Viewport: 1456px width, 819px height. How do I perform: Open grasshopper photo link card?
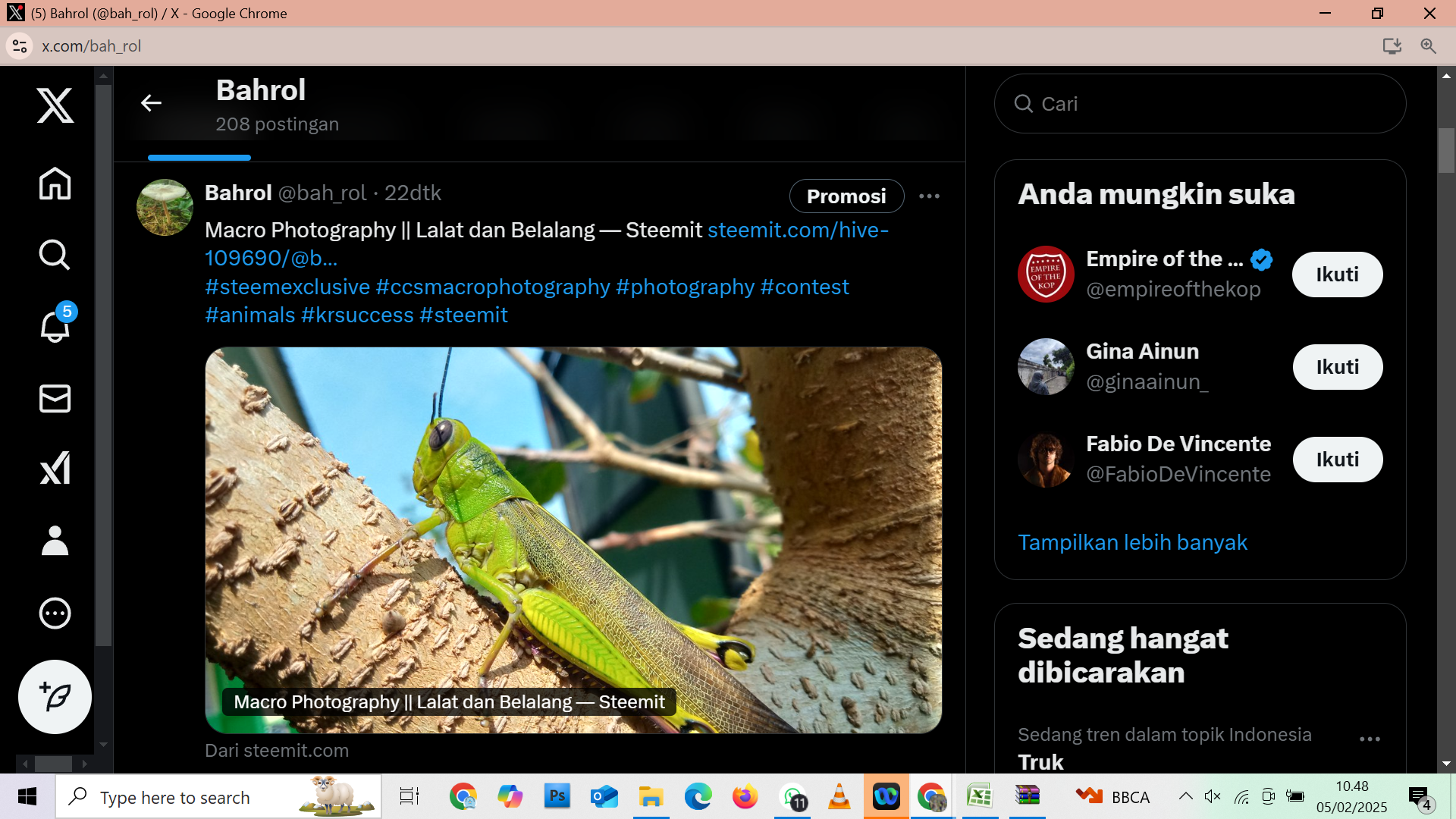573,540
